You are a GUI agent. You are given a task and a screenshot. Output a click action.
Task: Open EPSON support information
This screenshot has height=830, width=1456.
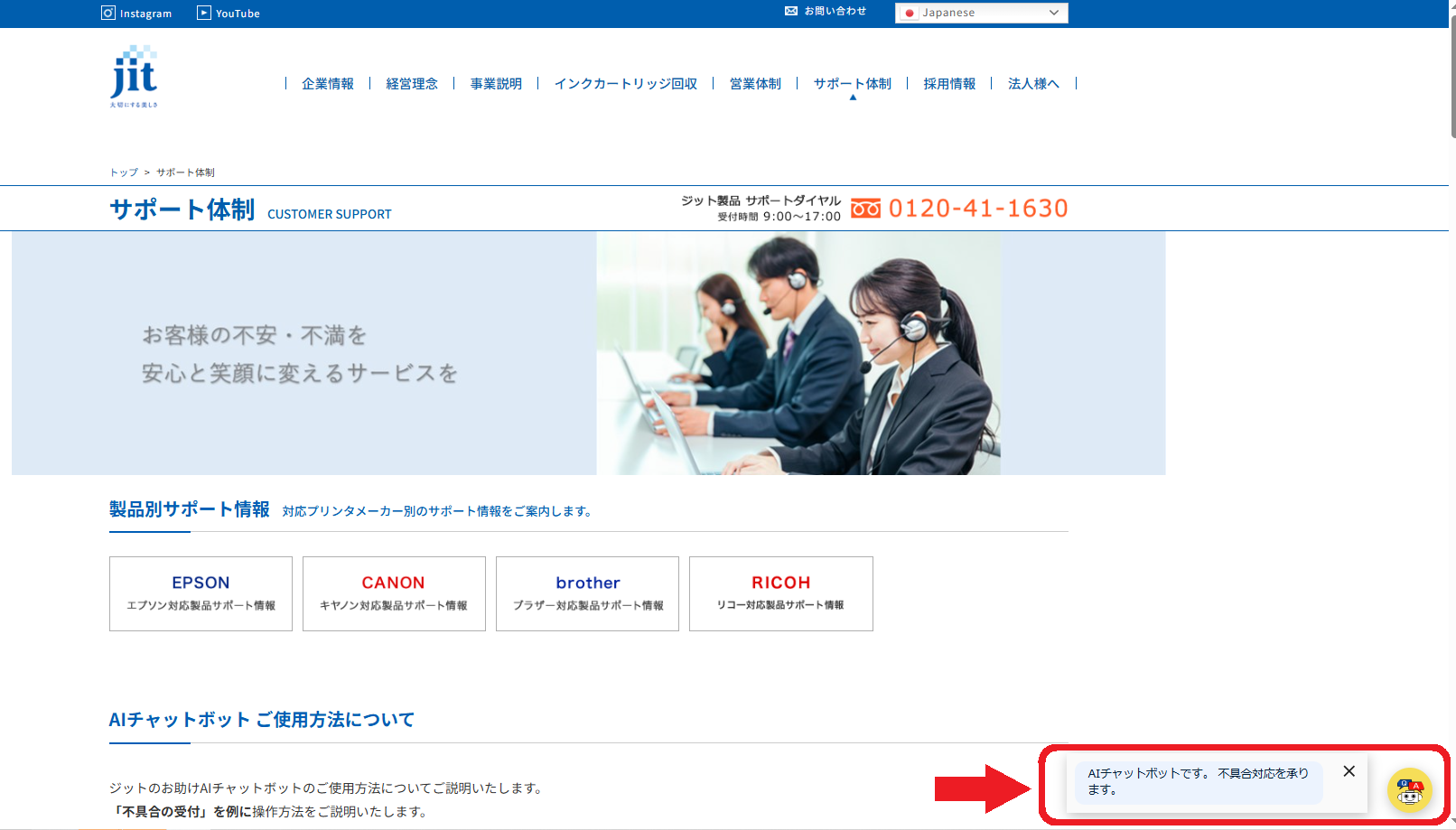[201, 593]
